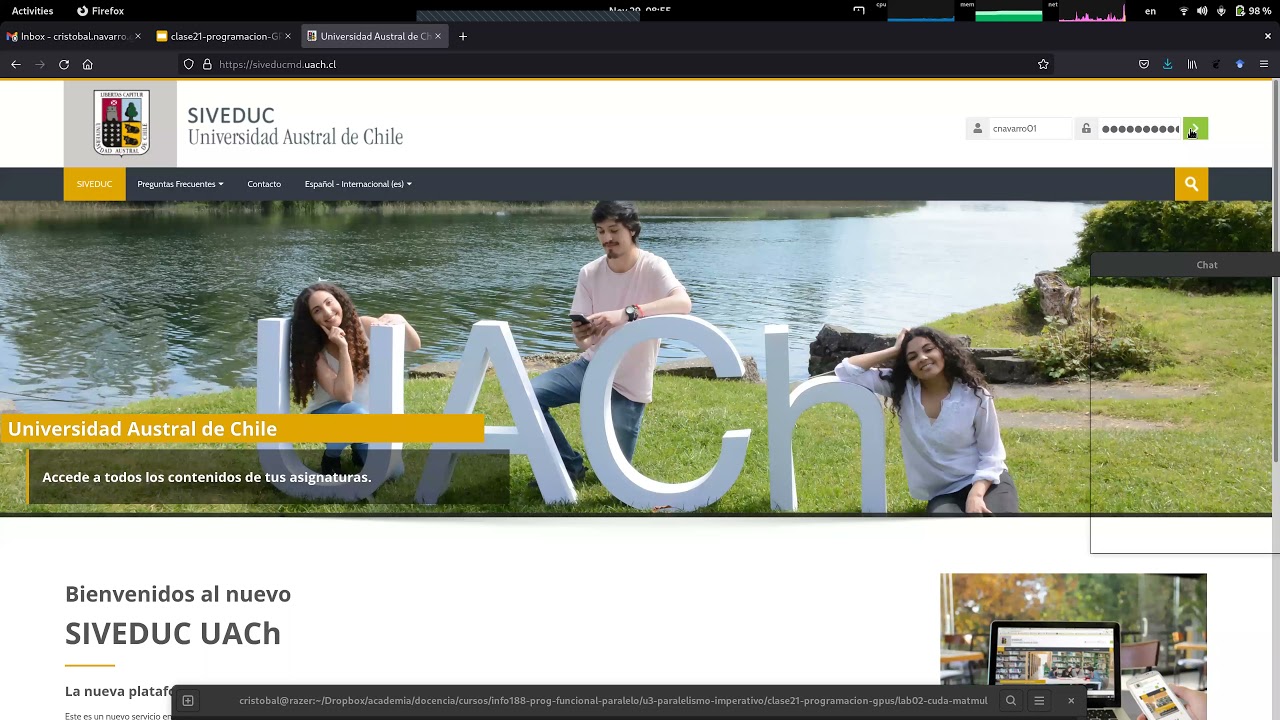Show site security padlock information
This screenshot has height=720, width=1280.
(207, 64)
